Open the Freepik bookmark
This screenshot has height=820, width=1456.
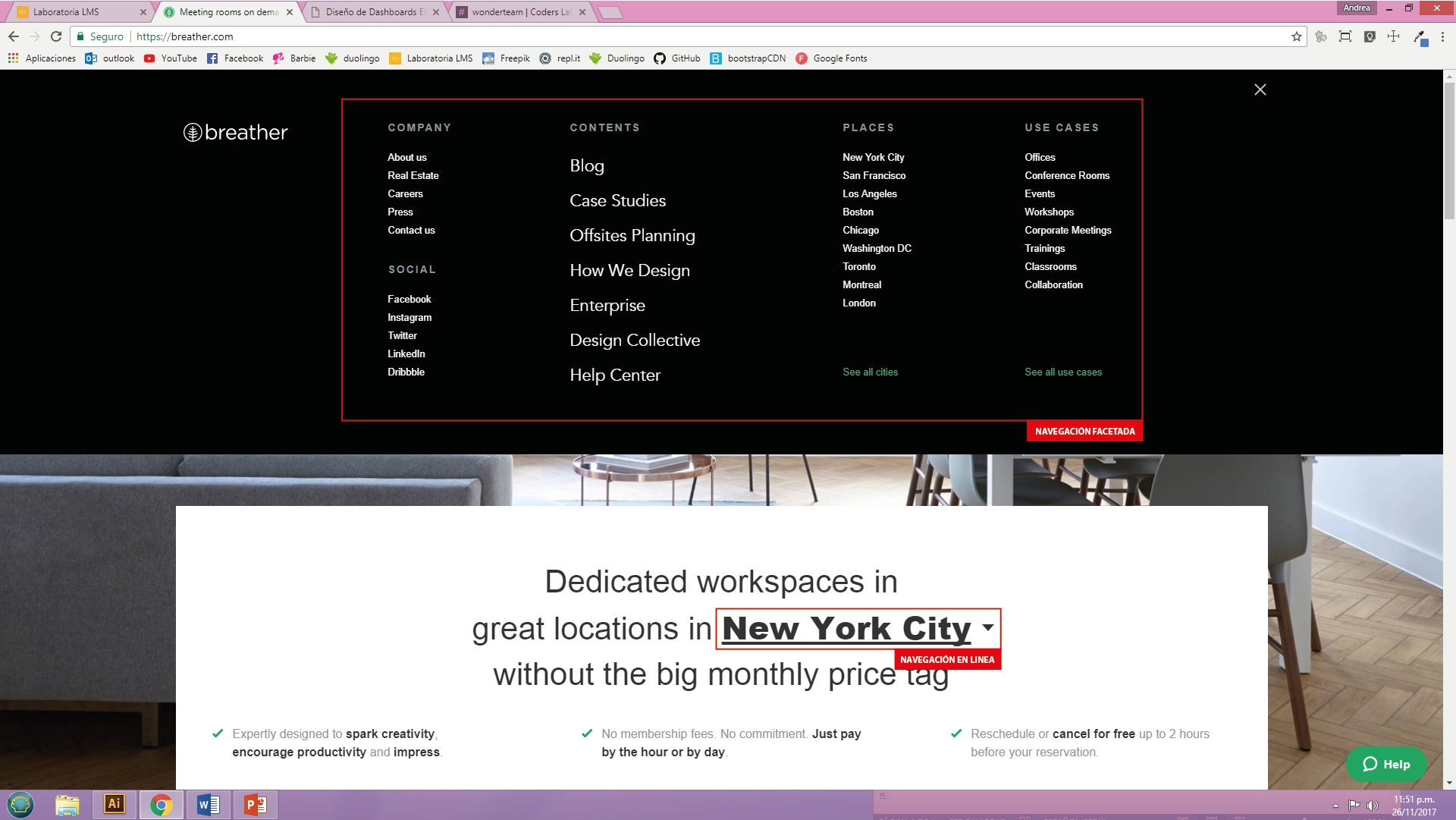[507, 58]
